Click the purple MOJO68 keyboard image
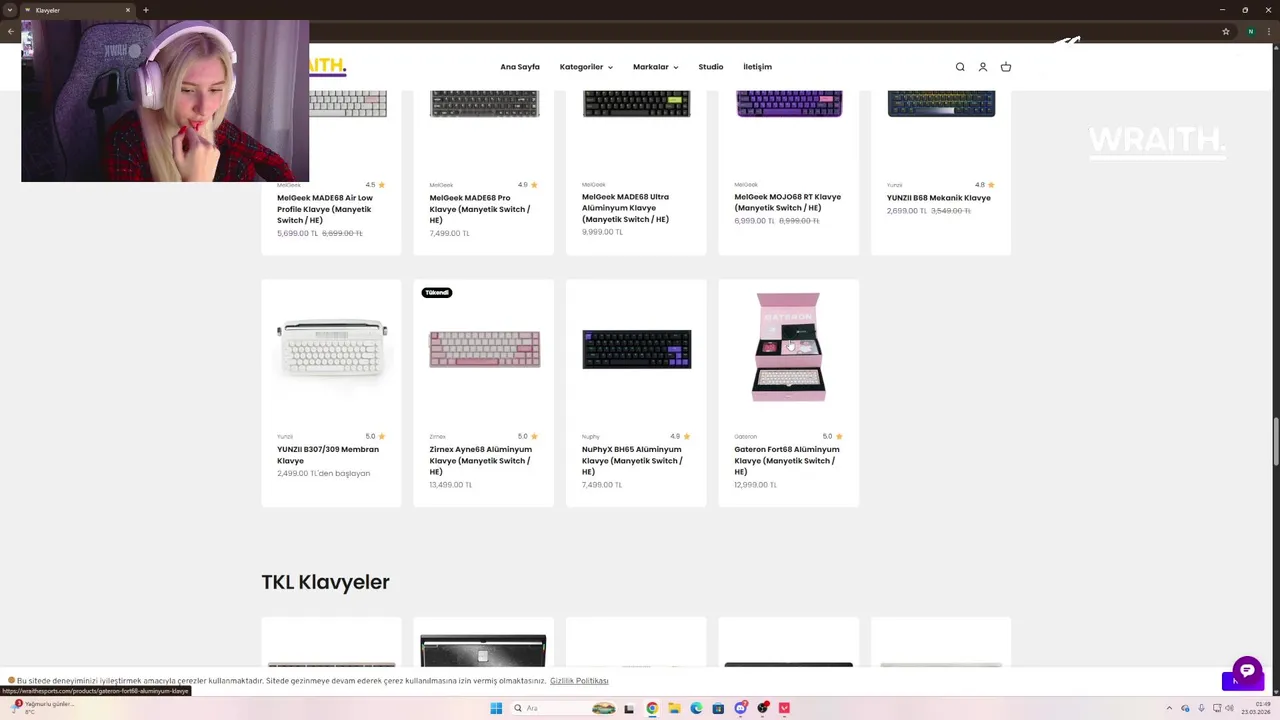This screenshot has width=1280, height=720. coord(789,103)
